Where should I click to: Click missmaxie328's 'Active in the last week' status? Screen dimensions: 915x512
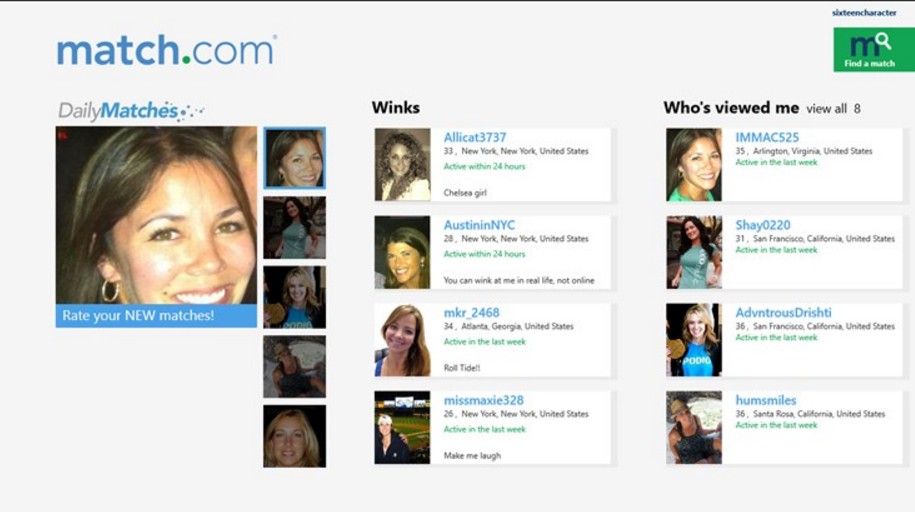click(x=484, y=429)
